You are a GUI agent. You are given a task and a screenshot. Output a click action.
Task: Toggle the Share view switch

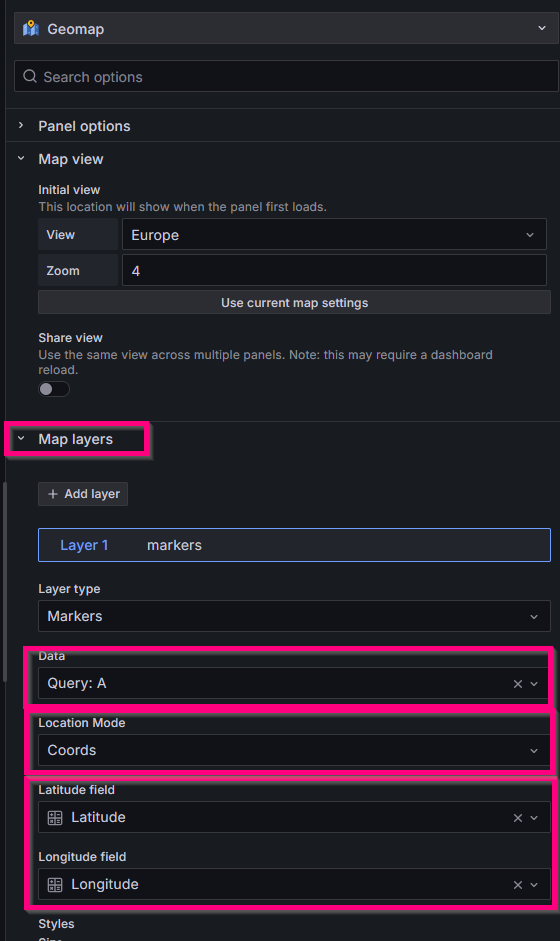[x=54, y=389]
